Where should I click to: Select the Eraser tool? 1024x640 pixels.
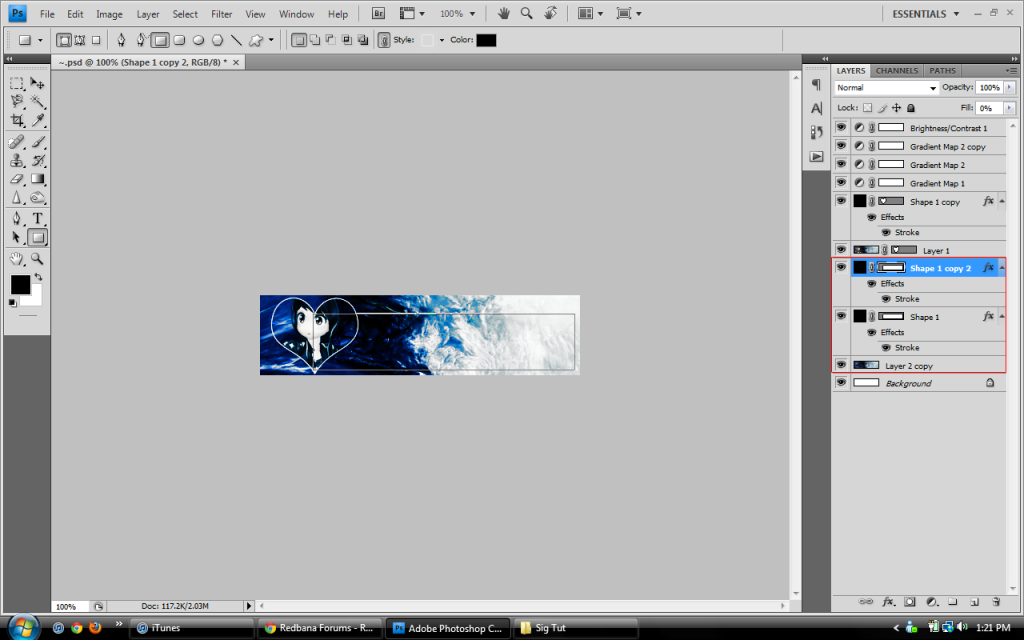click(x=17, y=178)
